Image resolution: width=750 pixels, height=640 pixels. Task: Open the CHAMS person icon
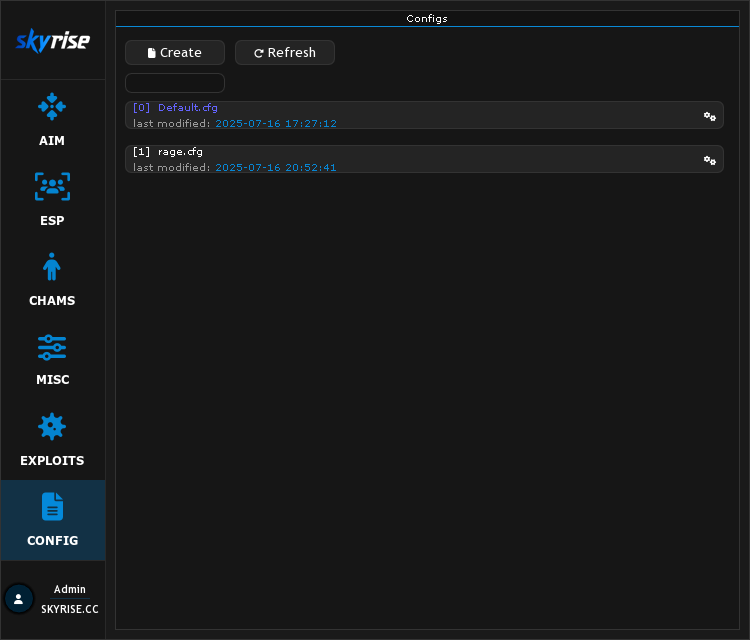(x=52, y=266)
